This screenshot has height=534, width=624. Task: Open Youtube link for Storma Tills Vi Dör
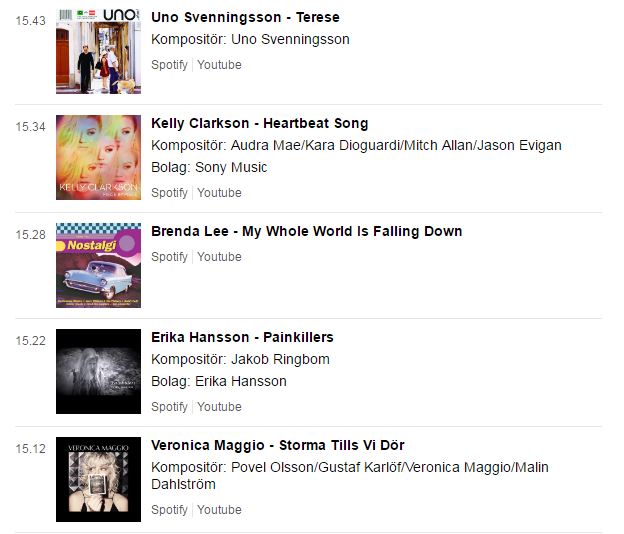(219, 510)
